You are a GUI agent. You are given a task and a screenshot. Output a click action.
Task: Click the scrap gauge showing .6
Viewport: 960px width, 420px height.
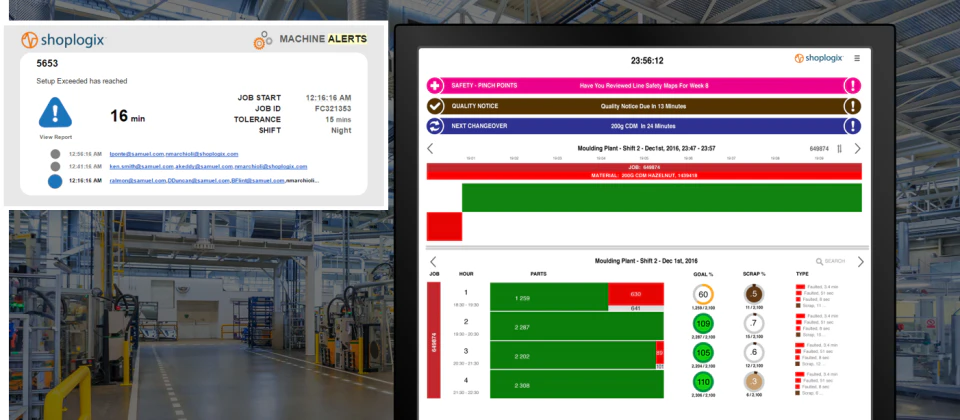pyautogui.click(x=754, y=353)
